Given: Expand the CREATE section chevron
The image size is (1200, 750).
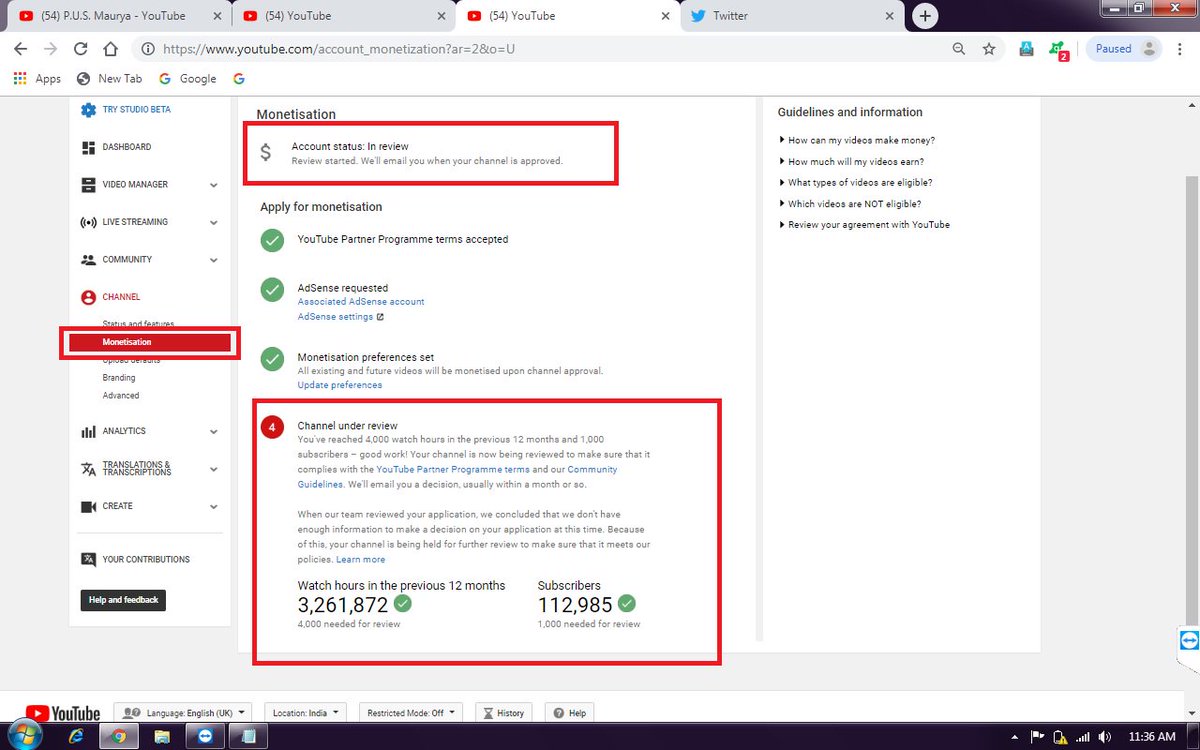Looking at the screenshot, I should pyautogui.click(x=214, y=506).
